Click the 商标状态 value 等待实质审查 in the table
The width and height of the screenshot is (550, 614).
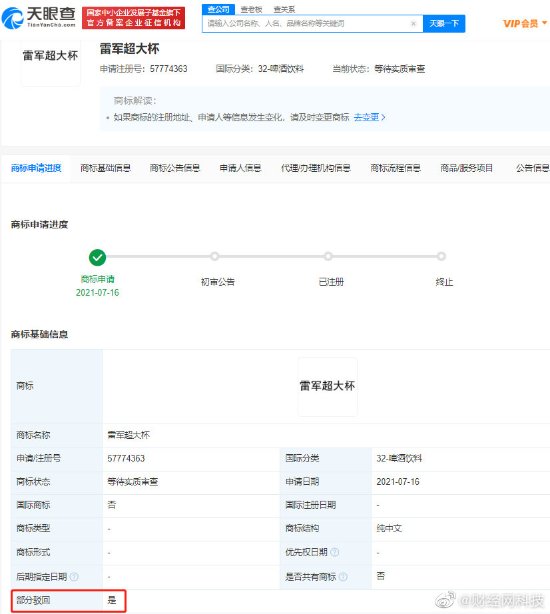click(132, 482)
